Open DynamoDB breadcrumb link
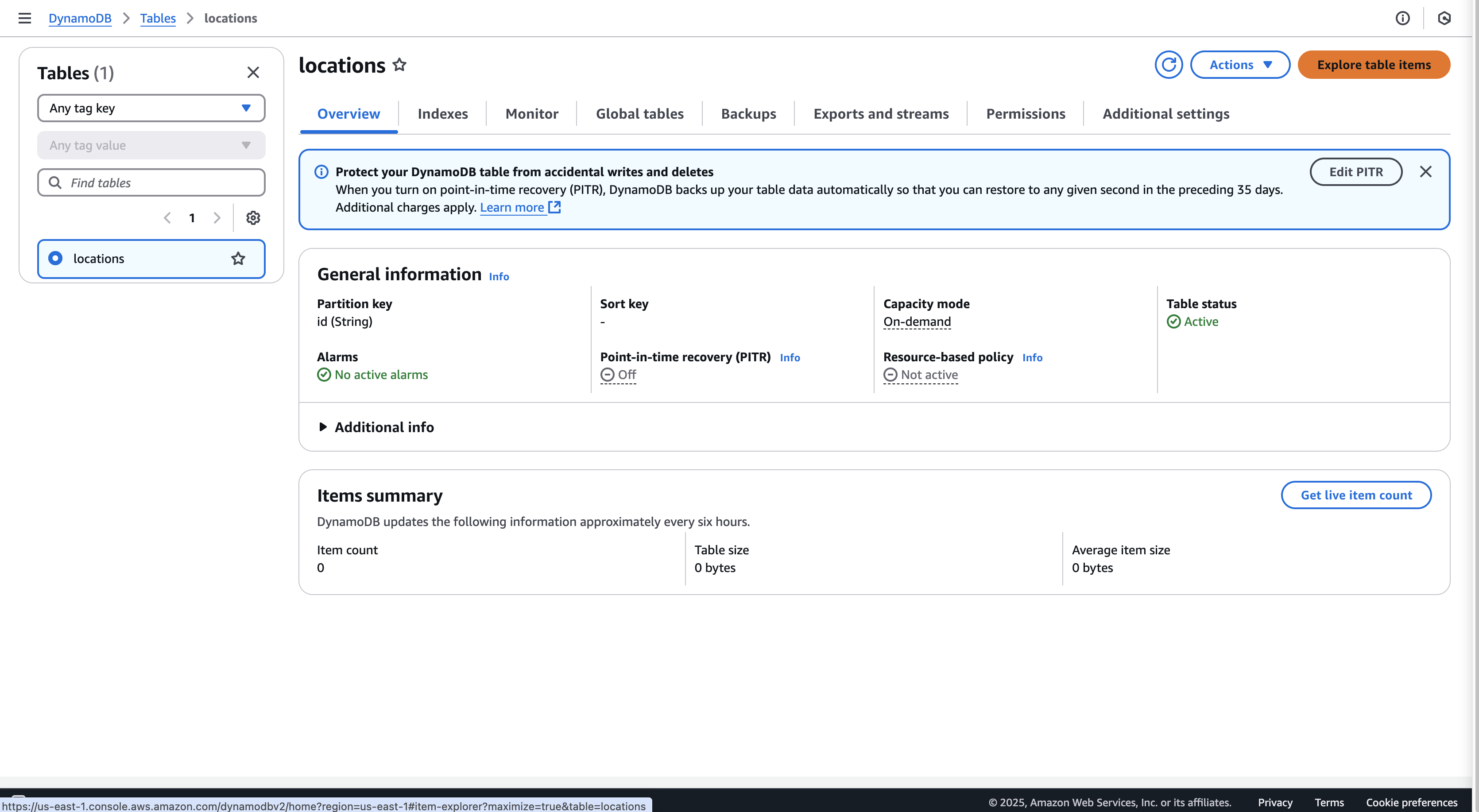 tap(80, 19)
